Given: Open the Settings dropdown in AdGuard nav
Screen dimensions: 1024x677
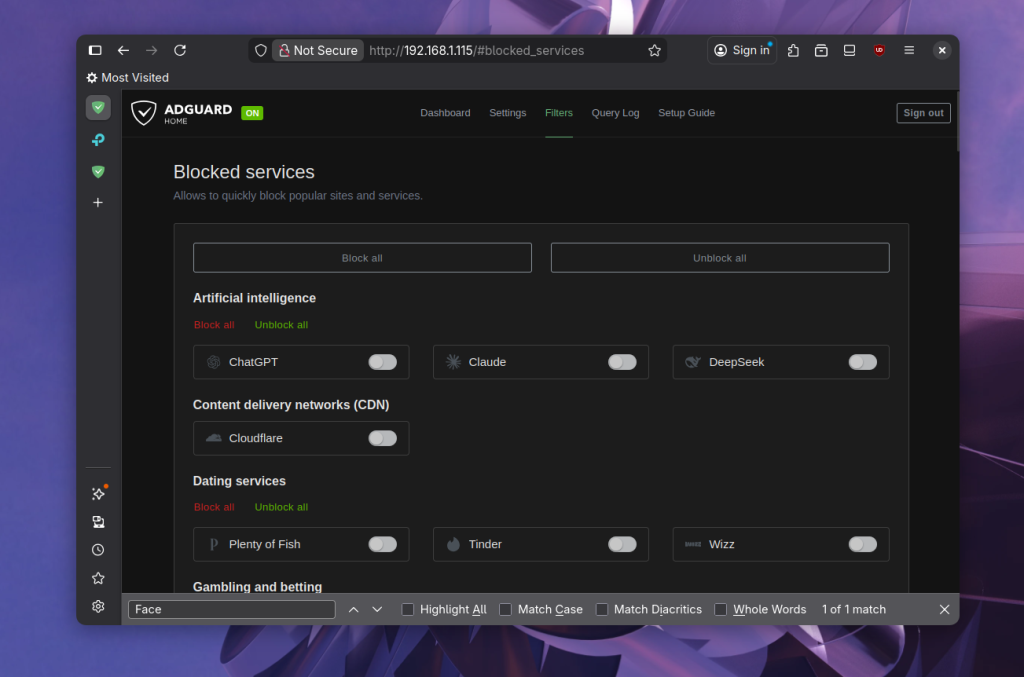Looking at the screenshot, I should [x=507, y=113].
